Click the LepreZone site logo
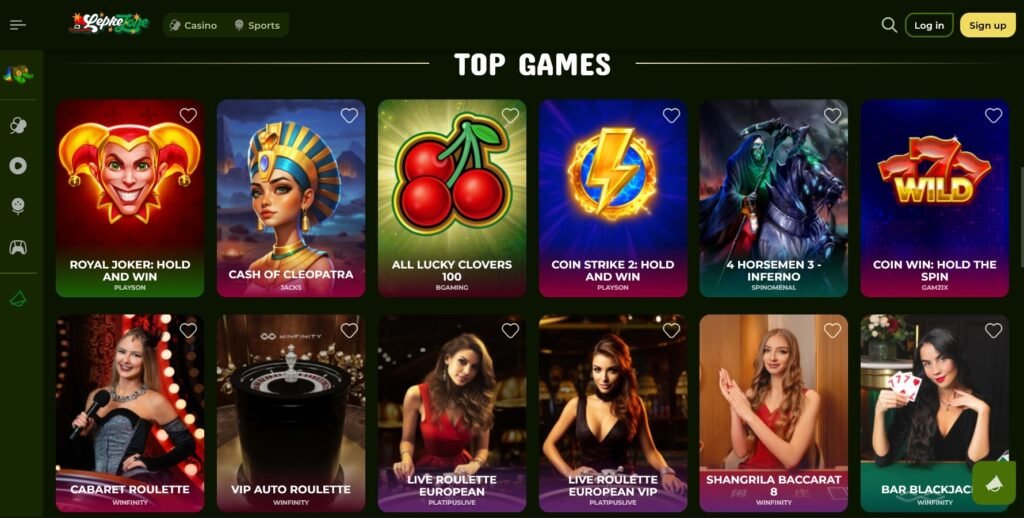Screen dimensions: 1024x518 coord(109,24)
